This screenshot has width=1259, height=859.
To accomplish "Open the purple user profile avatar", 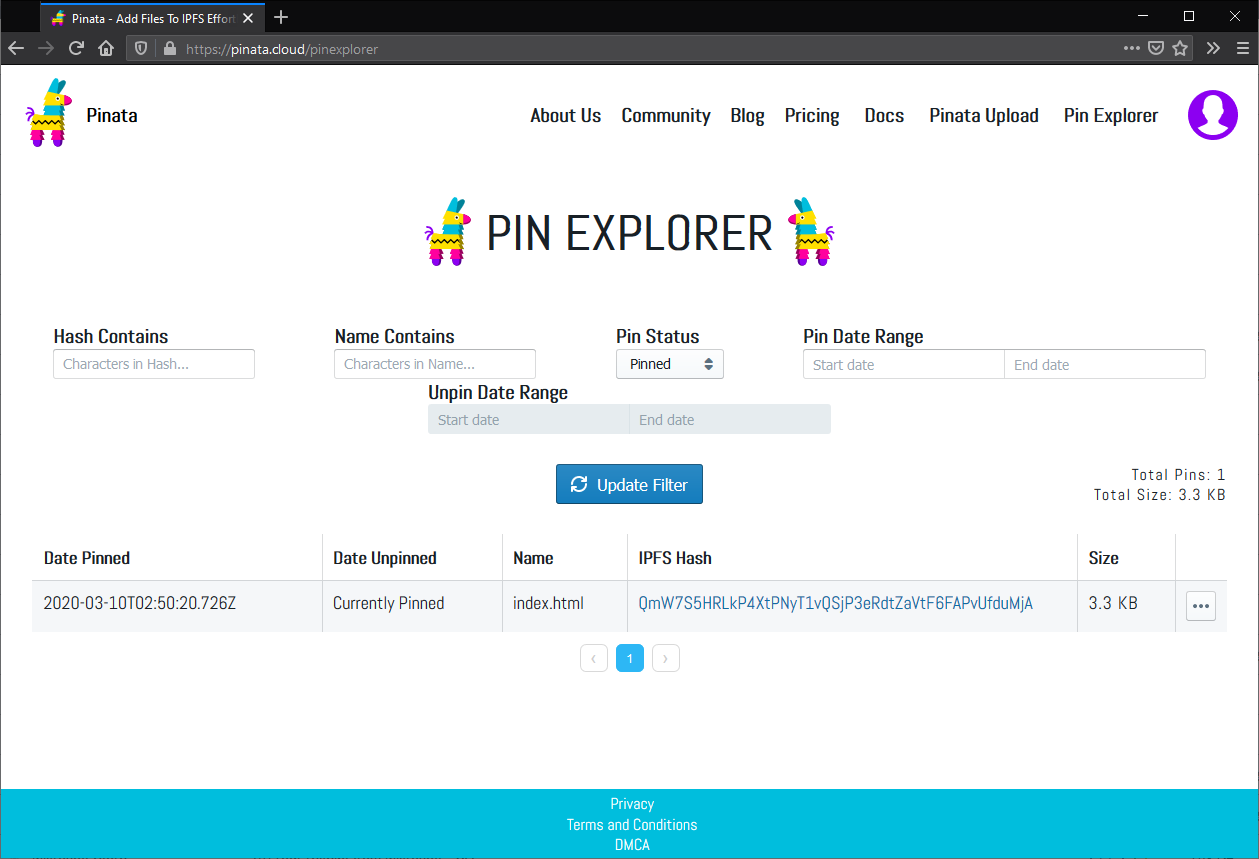I will tap(1213, 115).
